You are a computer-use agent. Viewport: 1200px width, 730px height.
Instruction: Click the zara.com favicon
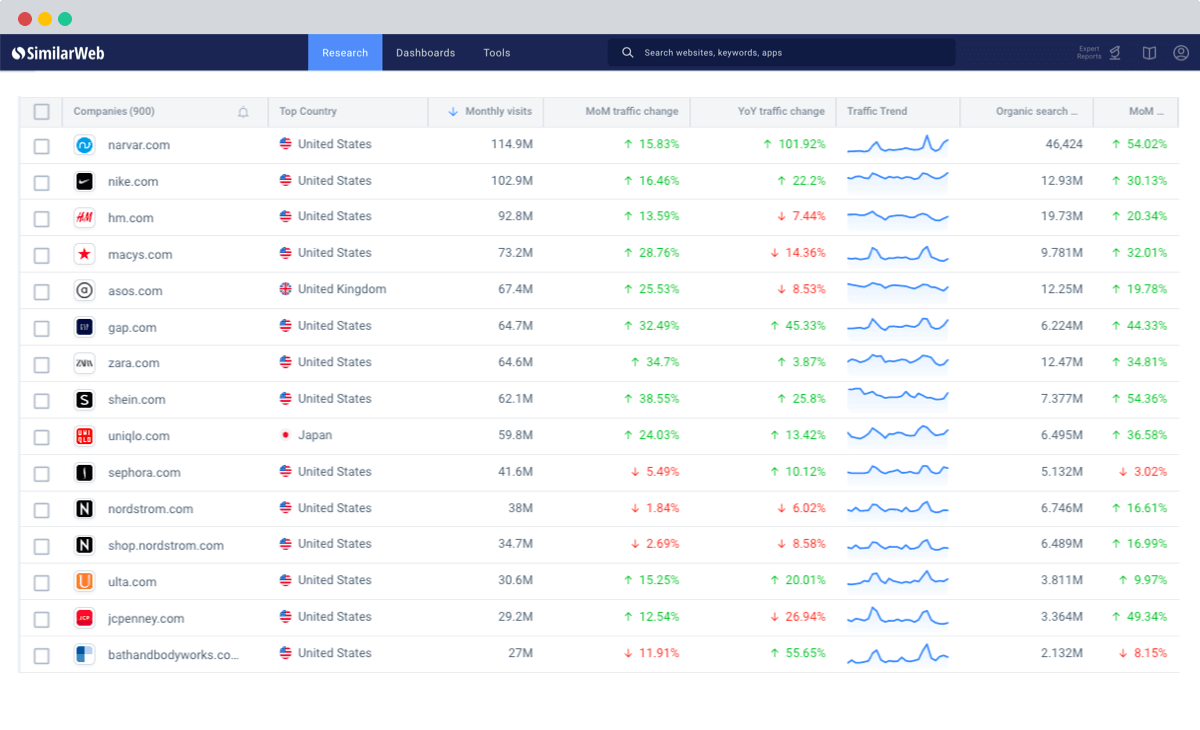click(85, 364)
